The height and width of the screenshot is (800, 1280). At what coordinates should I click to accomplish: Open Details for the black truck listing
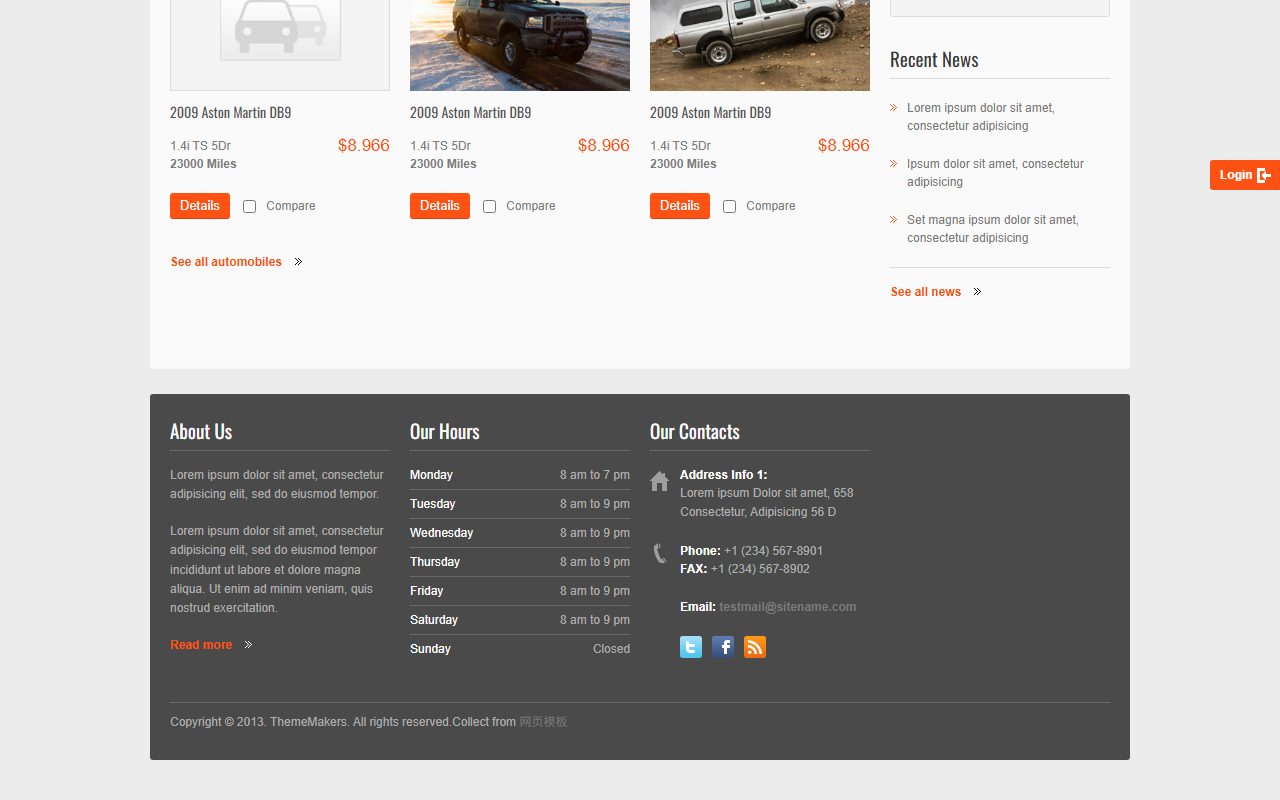pyautogui.click(x=440, y=206)
